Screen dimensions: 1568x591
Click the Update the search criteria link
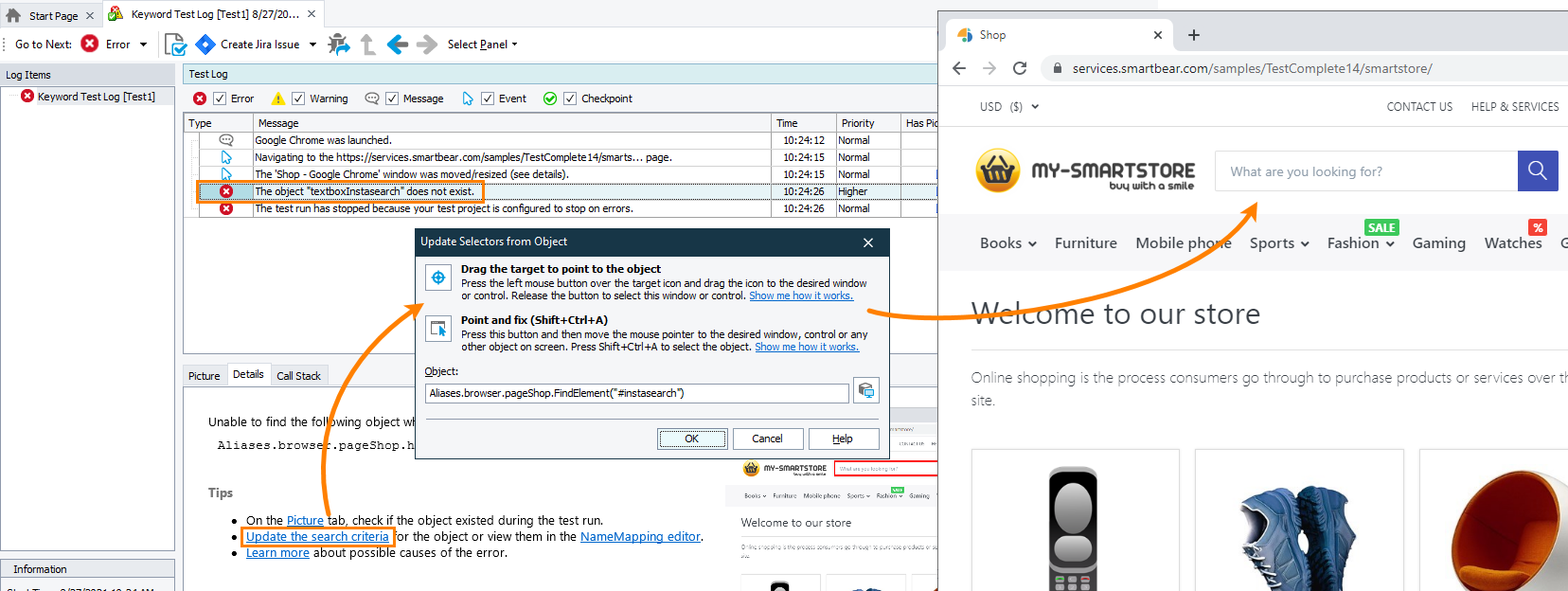pos(317,537)
